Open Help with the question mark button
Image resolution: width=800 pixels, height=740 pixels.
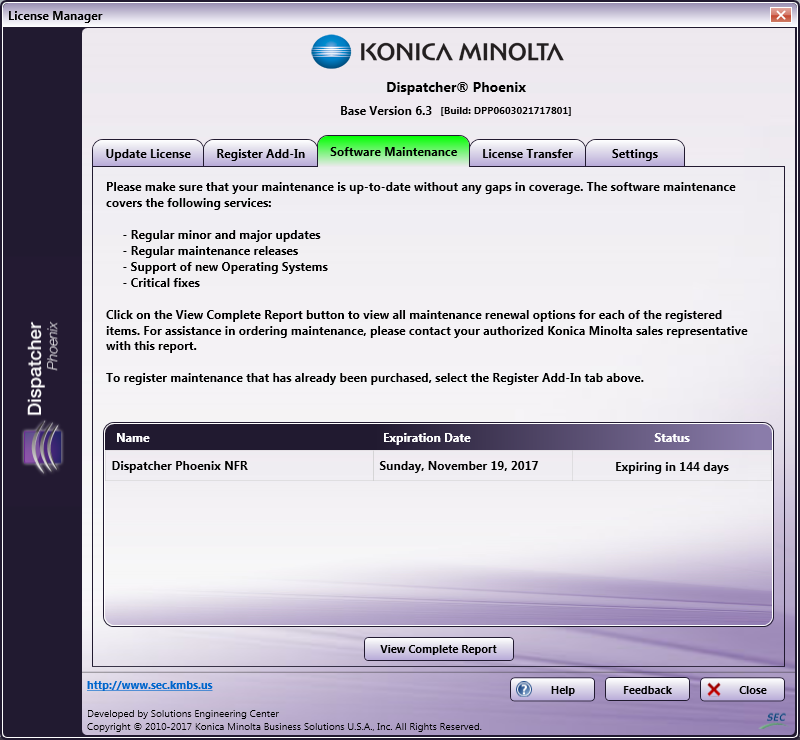click(x=552, y=689)
